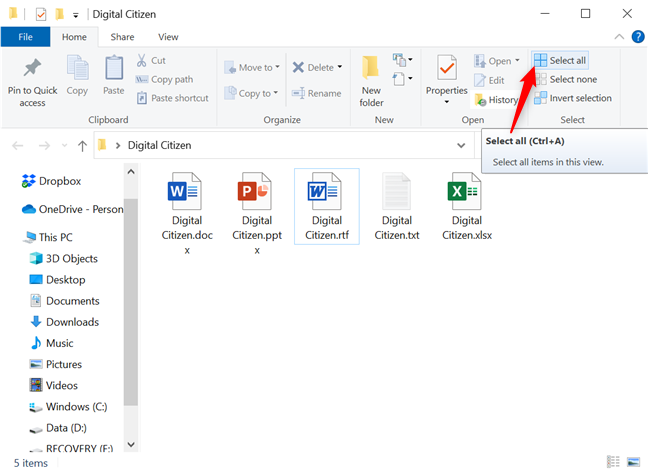Open OneDrive - Personal in sidebar

pos(72,209)
